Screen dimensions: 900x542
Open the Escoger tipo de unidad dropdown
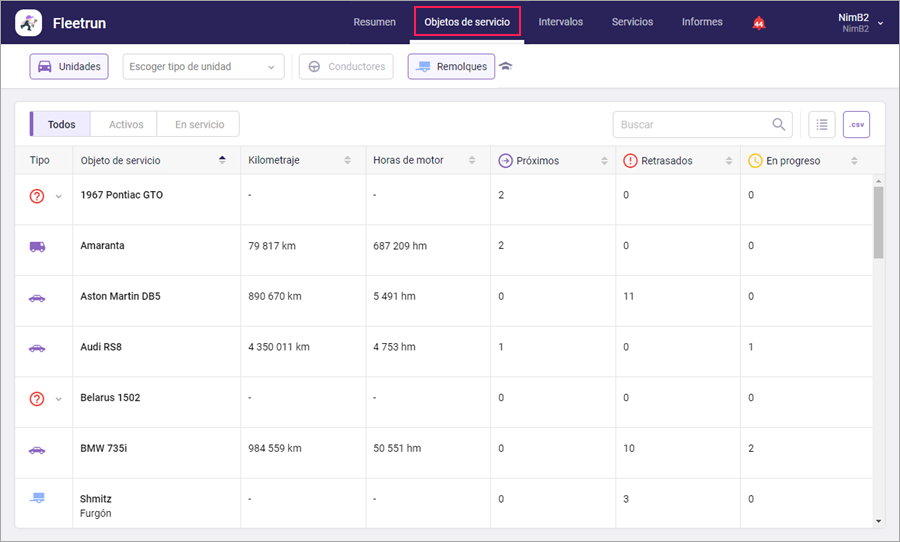click(203, 67)
